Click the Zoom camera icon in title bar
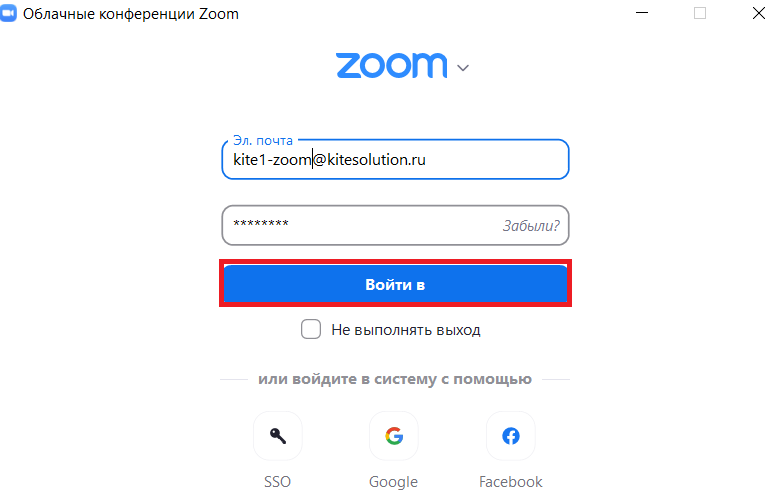The height and width of the screenshot is (500, 775). click(x=8, y=13)
